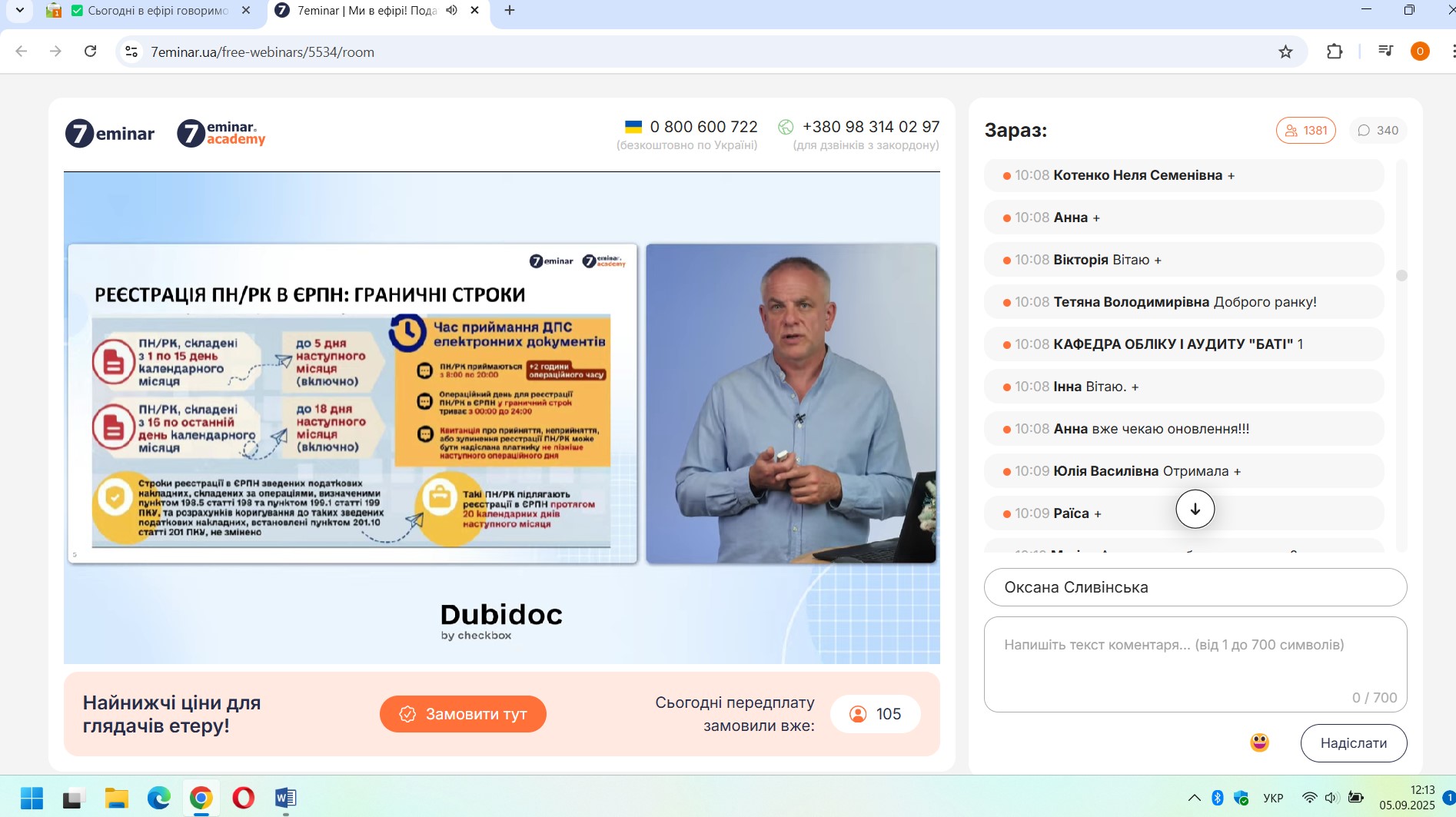Open the browser extensions menu

pyautogui.click(x=1335, y=51)
